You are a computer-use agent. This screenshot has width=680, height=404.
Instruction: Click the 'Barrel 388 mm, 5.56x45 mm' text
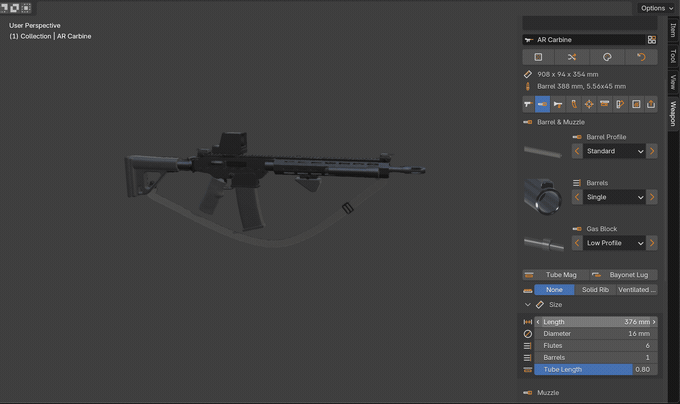(x=581, y=86)
